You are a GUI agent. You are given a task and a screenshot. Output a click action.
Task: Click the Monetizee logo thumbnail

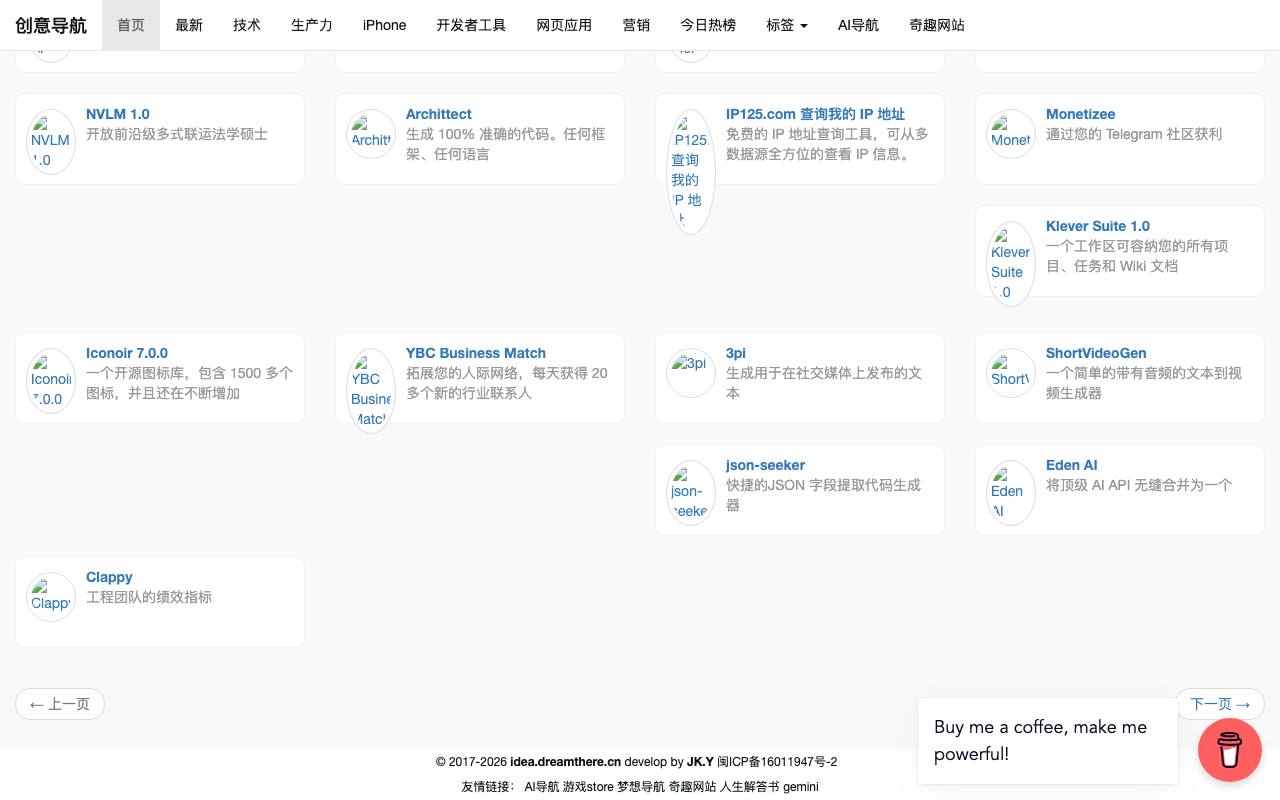[1011, 134]
